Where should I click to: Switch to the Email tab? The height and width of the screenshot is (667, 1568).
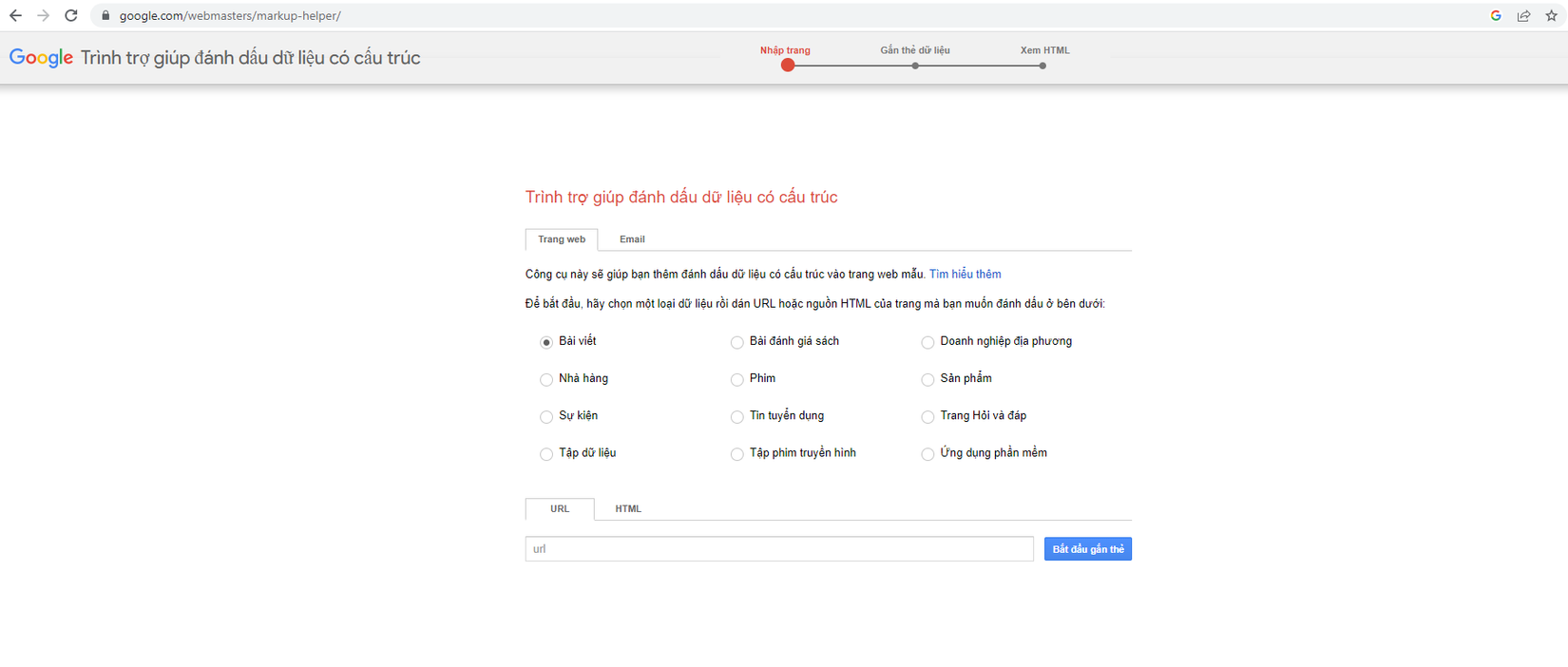632,239
